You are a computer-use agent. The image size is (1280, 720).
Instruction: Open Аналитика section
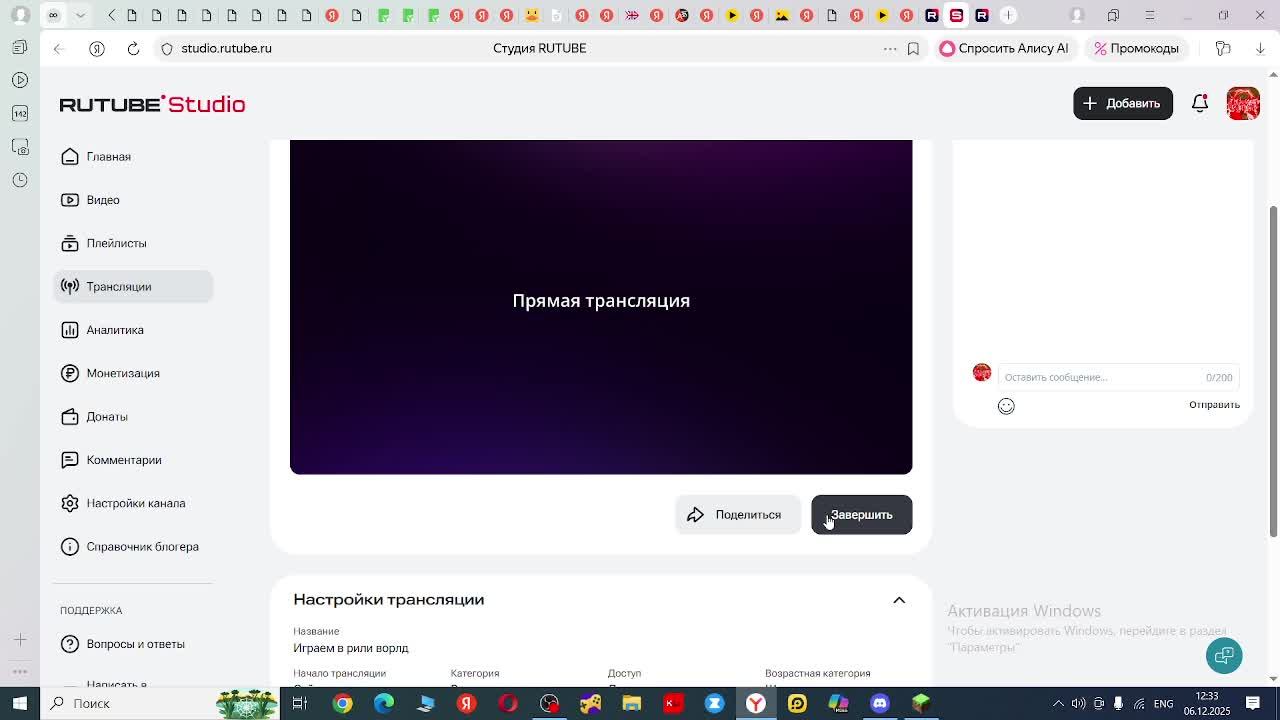point(133,330)
